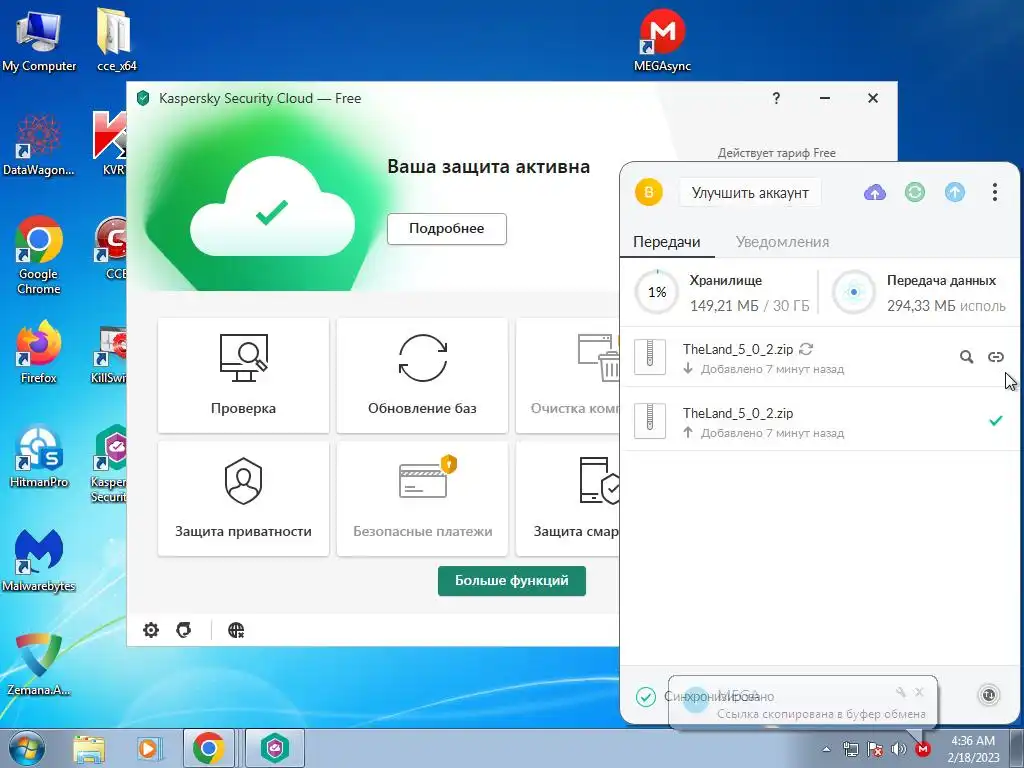Click the synchronized checkmark status icon
This screenshot has height=768, width=1024.
pyautogui.click(x=645, y=697)
